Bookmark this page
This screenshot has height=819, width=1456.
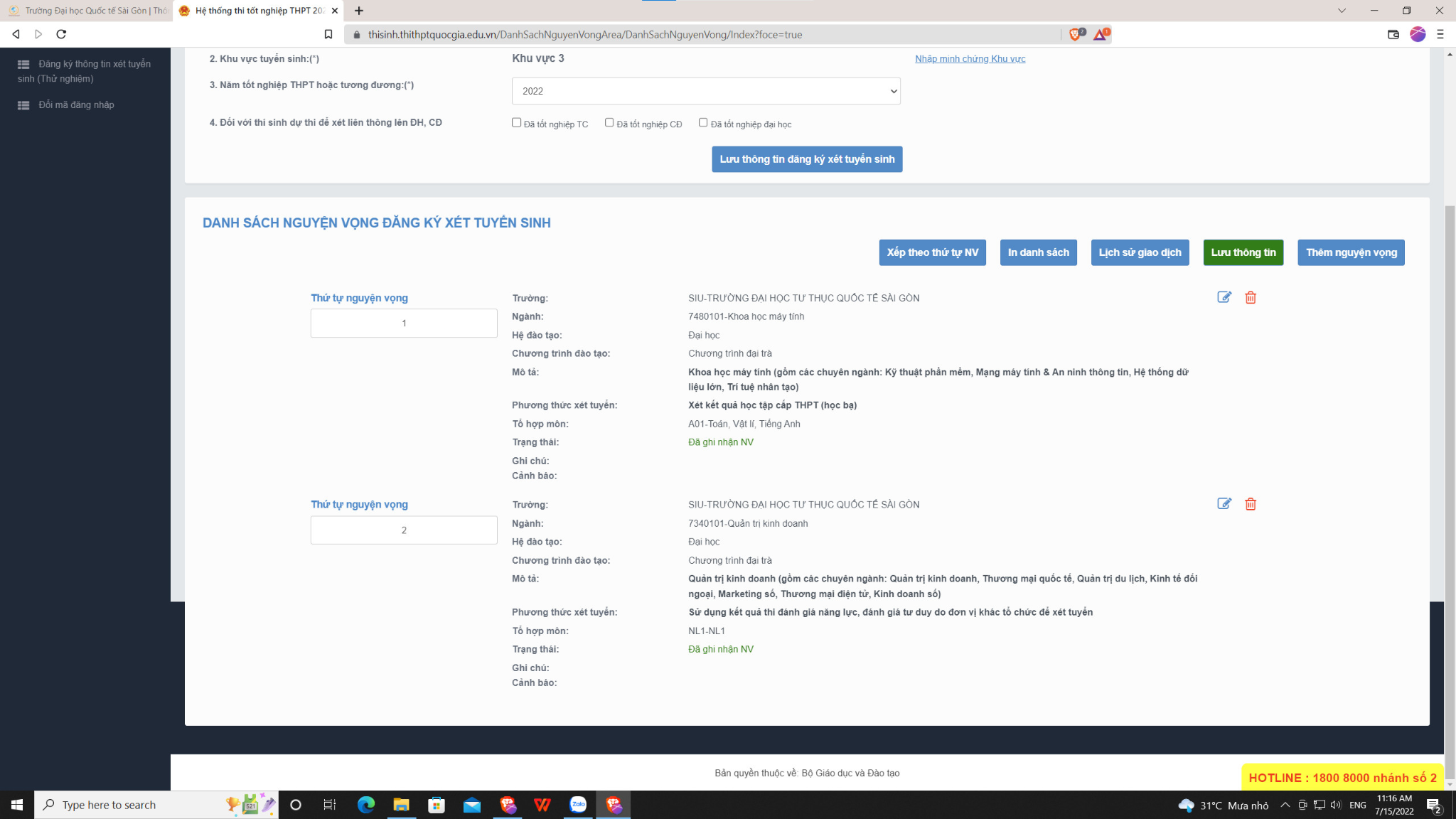[x=328, y=34]
